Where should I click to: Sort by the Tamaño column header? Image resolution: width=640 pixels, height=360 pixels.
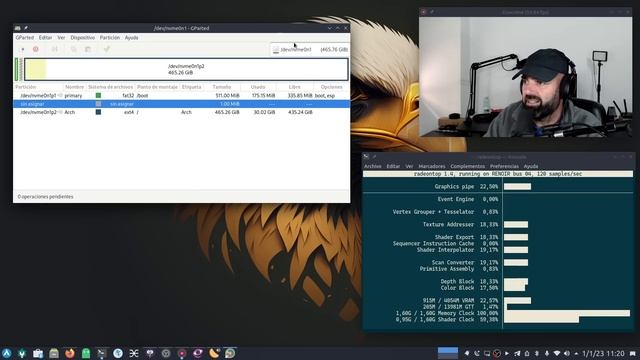coord(222,87)
